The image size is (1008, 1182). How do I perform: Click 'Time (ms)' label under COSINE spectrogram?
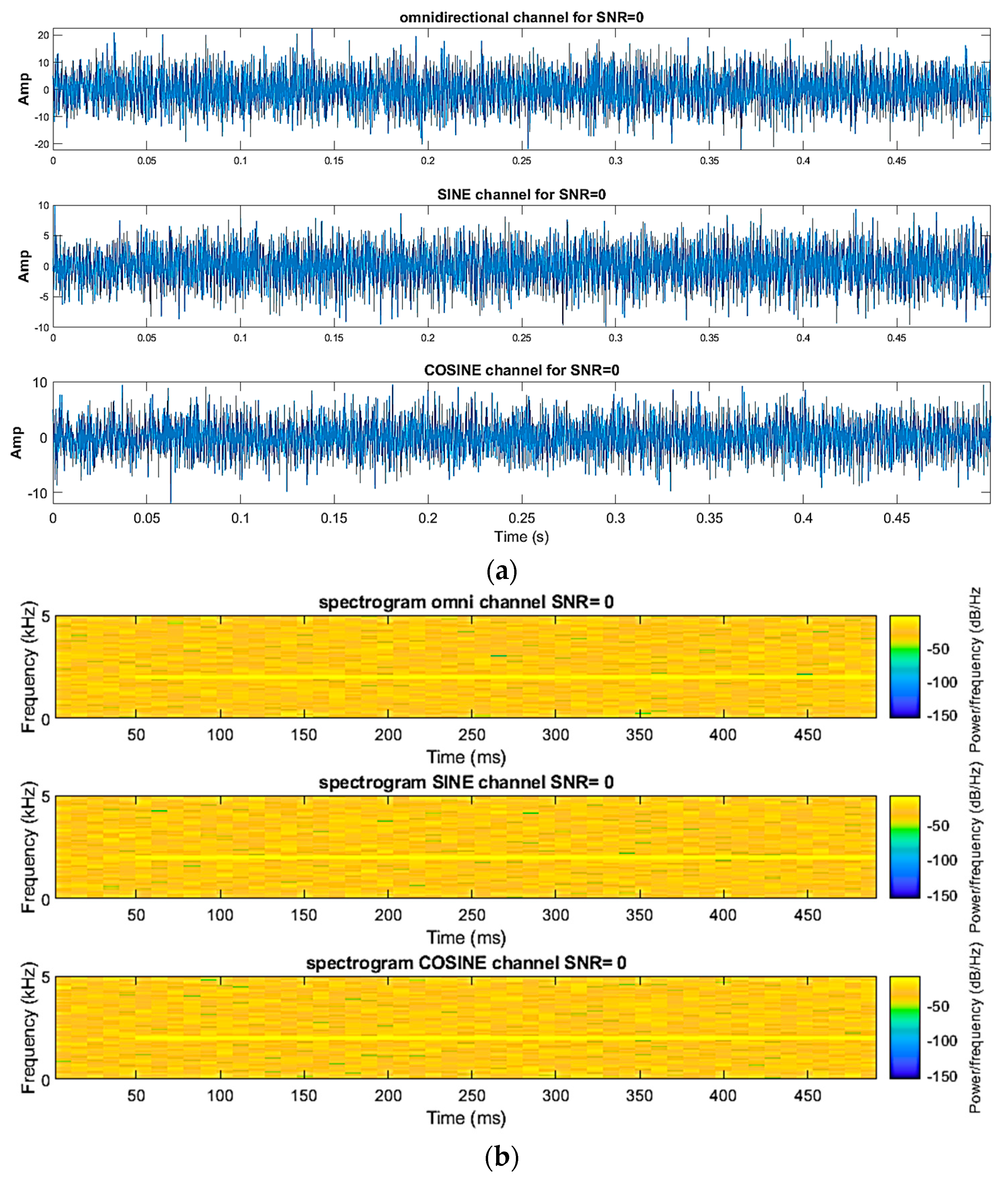(465, 1117)
